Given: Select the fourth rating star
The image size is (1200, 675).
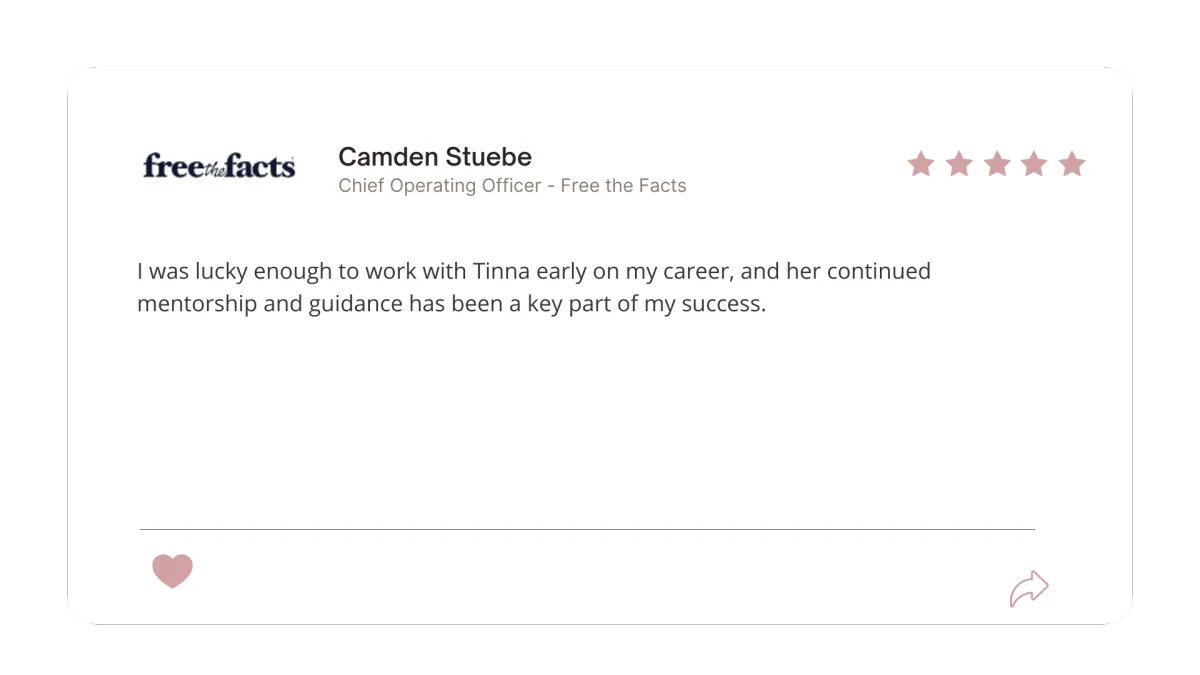Looking at the screenshot, I should [x=1034, y=164].
